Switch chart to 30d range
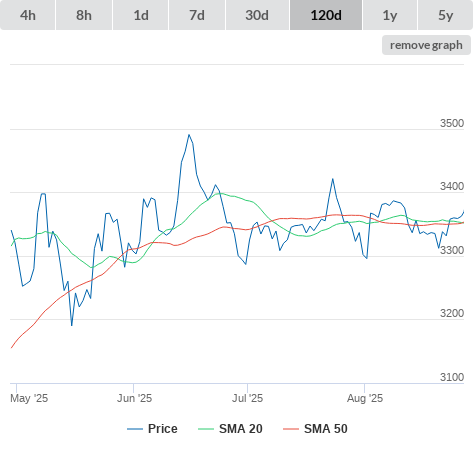 [257, 15]
